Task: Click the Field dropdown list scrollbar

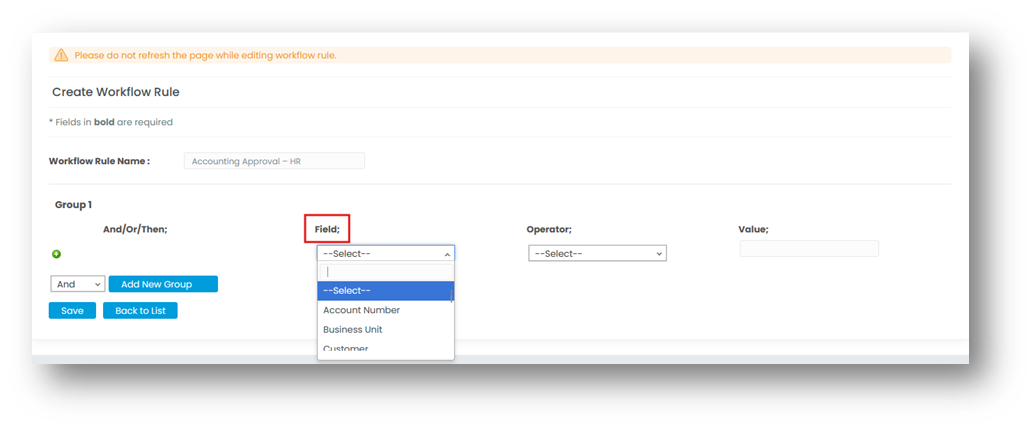Action: click(x=452, y=295)
